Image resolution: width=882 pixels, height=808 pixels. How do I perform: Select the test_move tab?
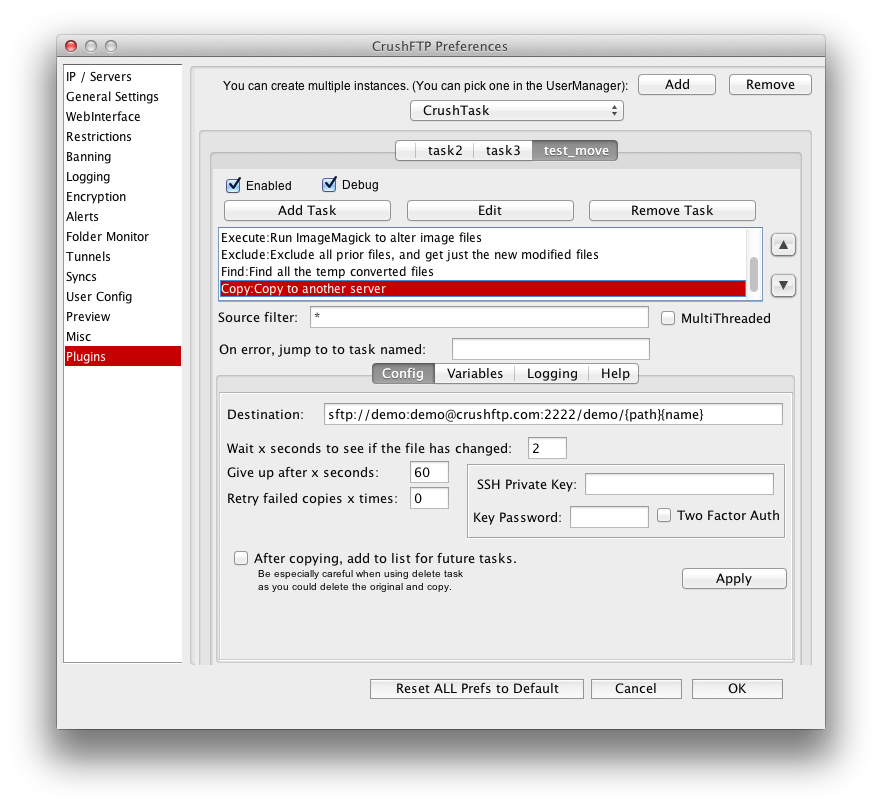[x=575, y=150]
